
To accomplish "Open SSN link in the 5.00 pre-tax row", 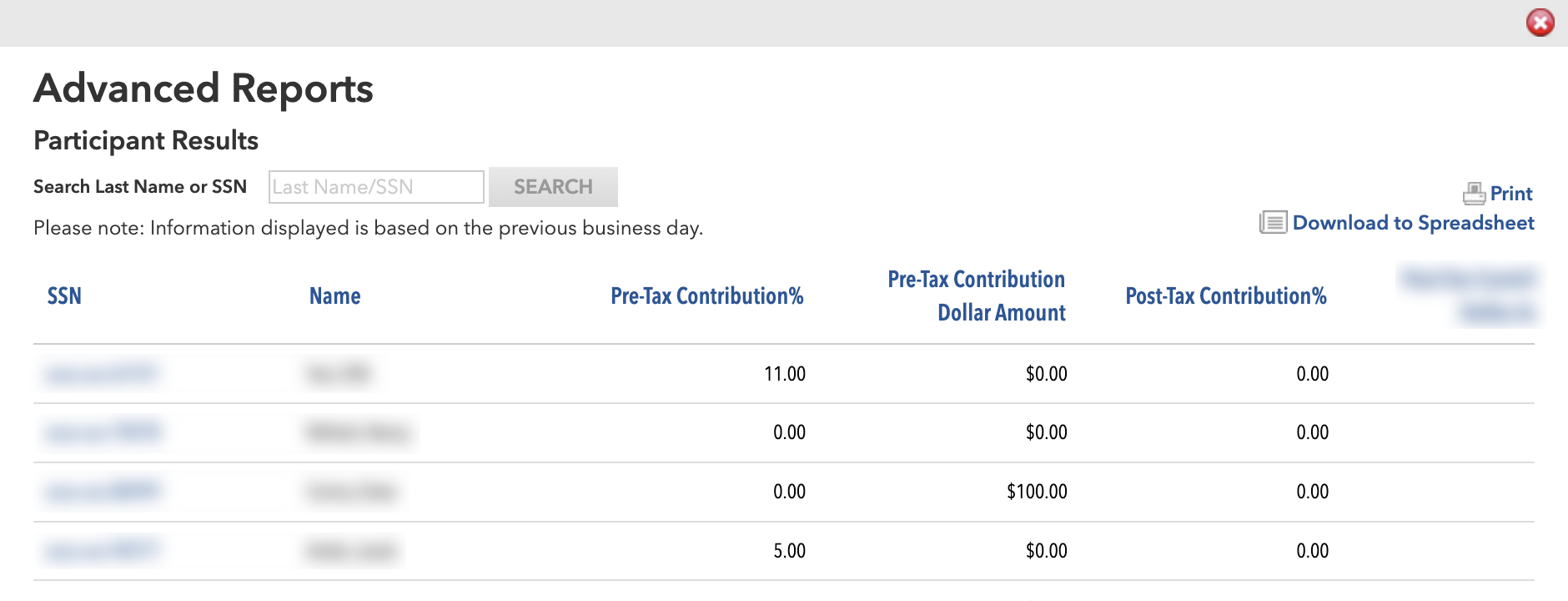I will tap(102, 551).
